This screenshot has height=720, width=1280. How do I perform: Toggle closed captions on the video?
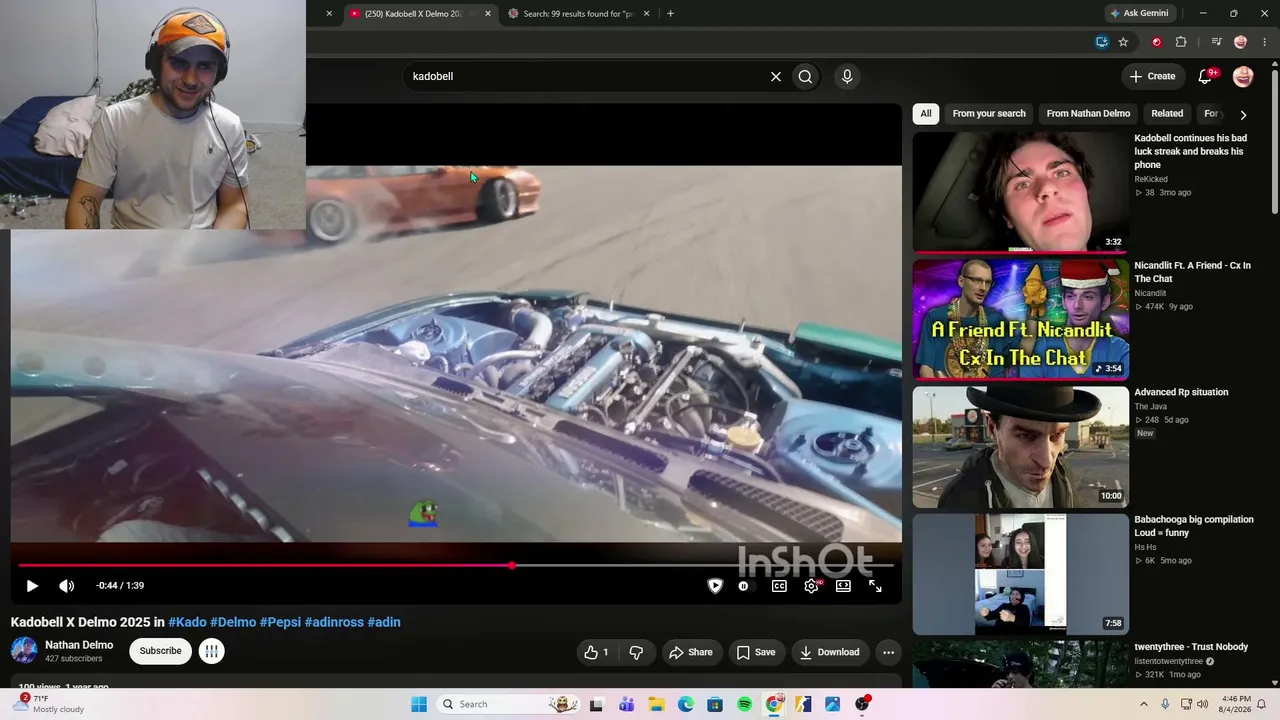tap(779, 586)
